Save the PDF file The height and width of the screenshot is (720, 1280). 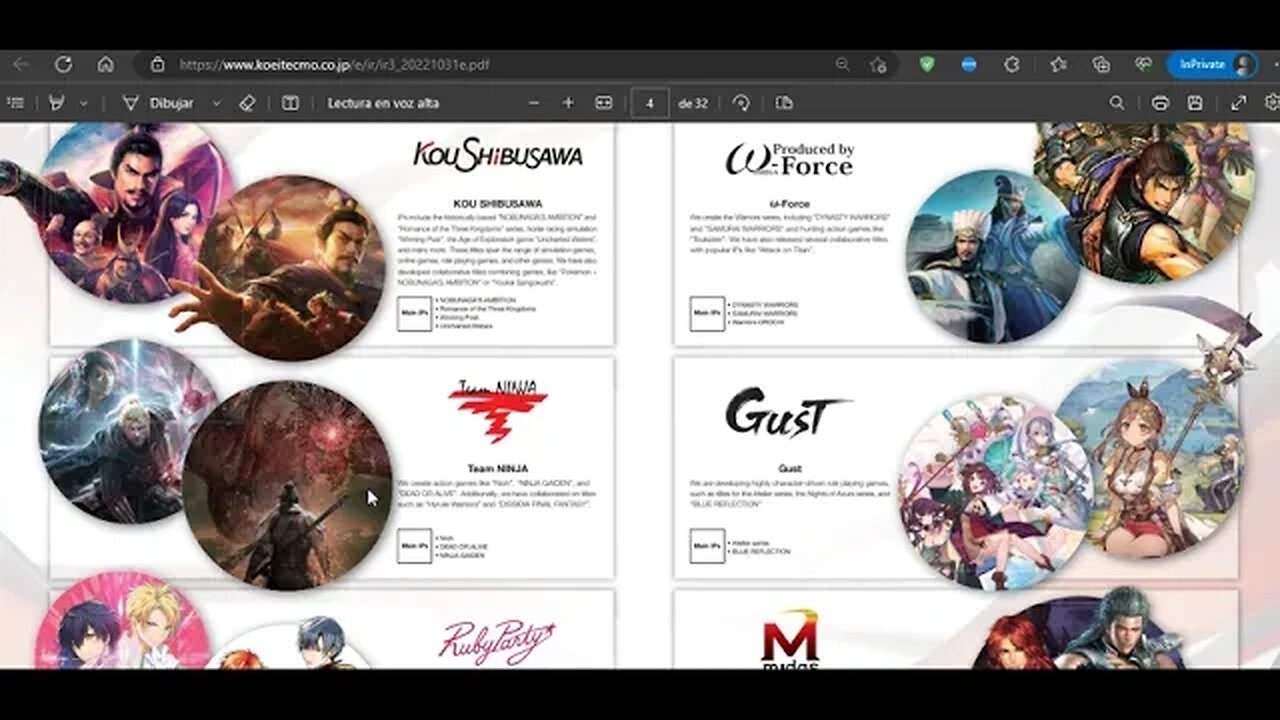pos(1195,103)
